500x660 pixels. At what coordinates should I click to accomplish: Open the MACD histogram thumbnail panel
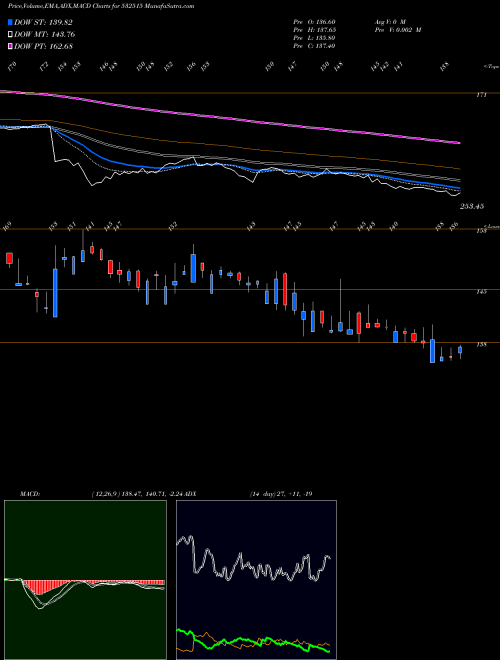(85, 580)
